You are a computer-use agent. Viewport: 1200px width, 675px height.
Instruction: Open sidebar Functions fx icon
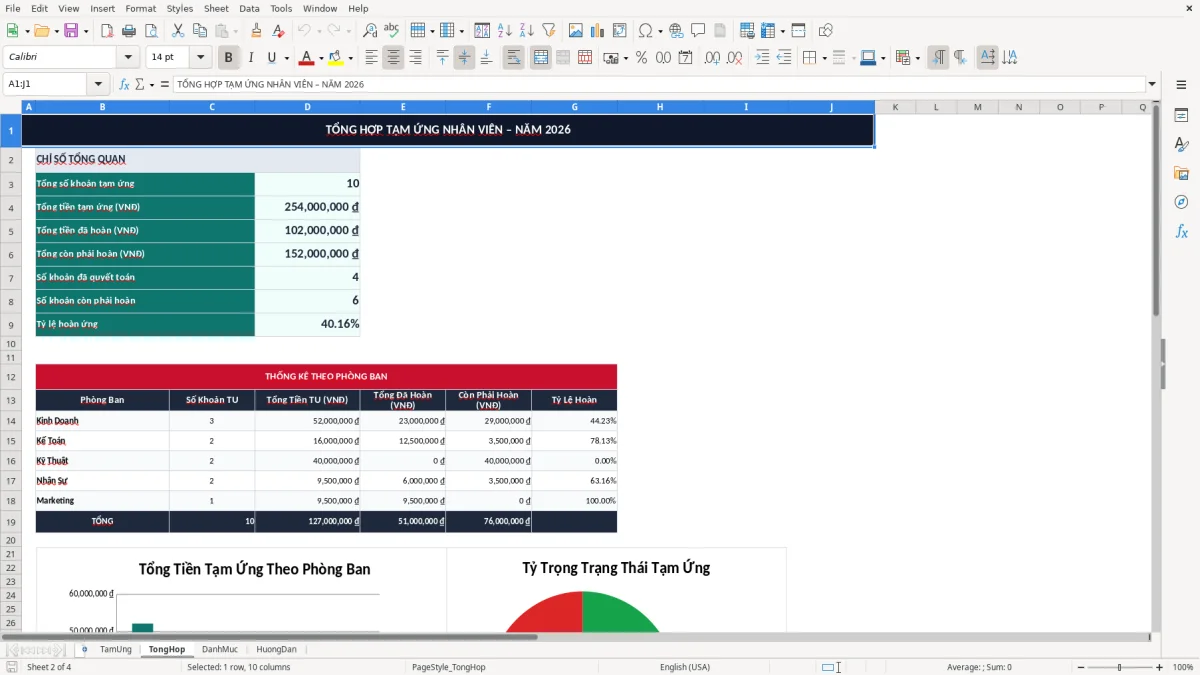tap(1181, 231)
